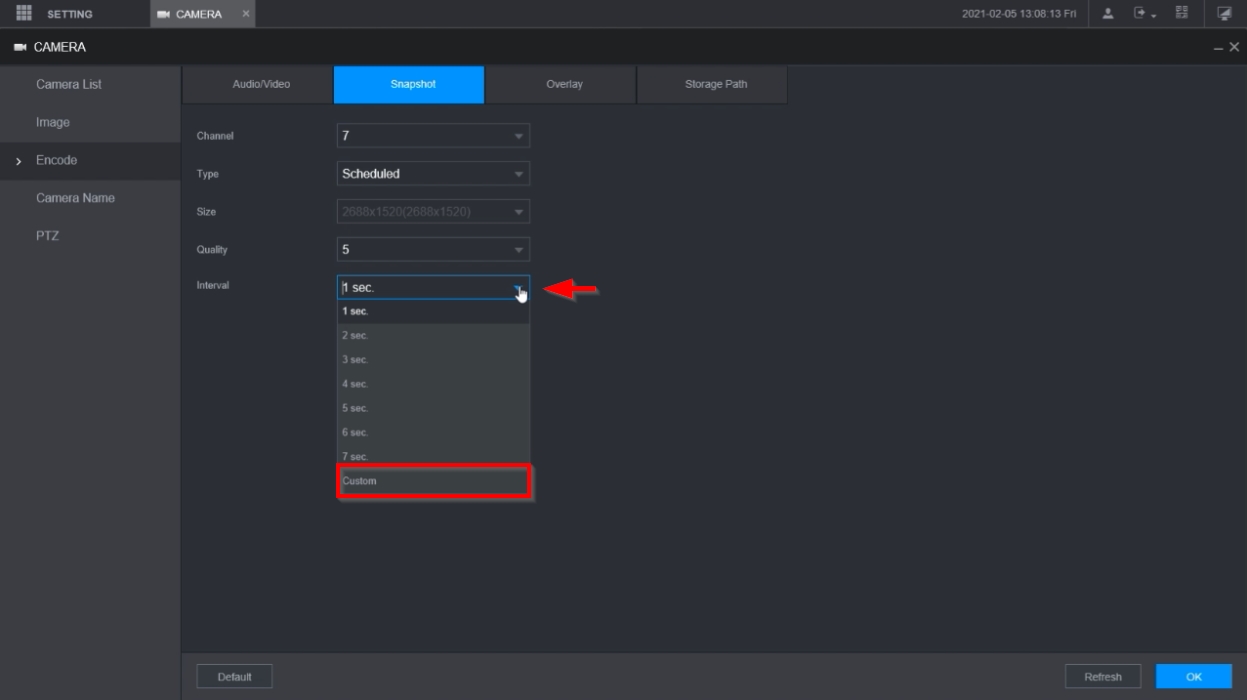Choose 5 sec. interval option
Screen dimensions: 1247x700
(433, 408)
